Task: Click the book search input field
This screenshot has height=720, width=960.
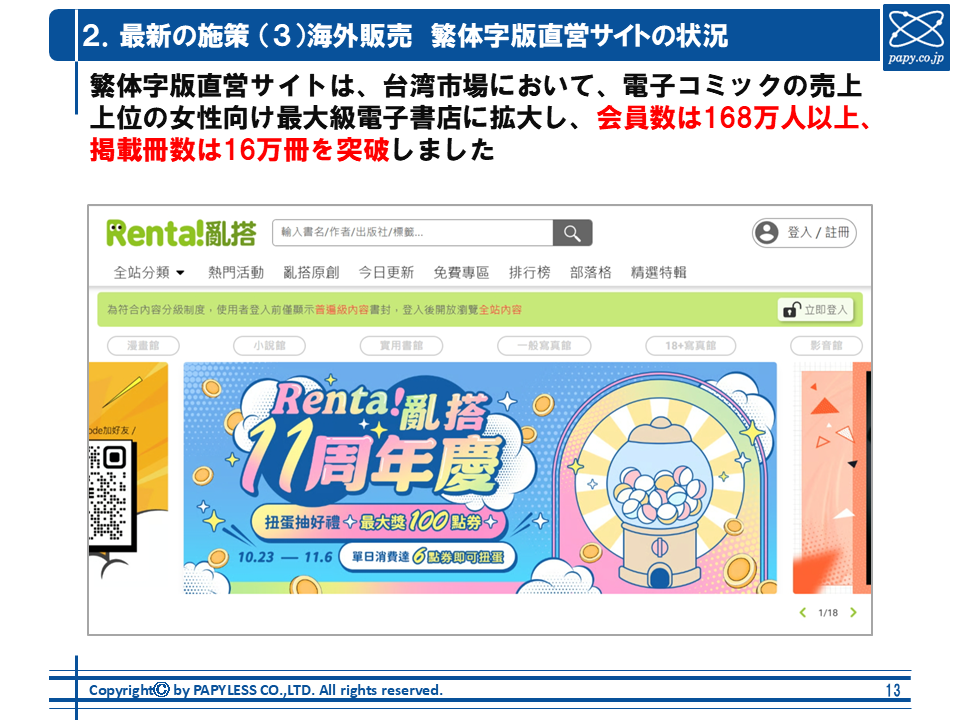Action: [413, 233]
